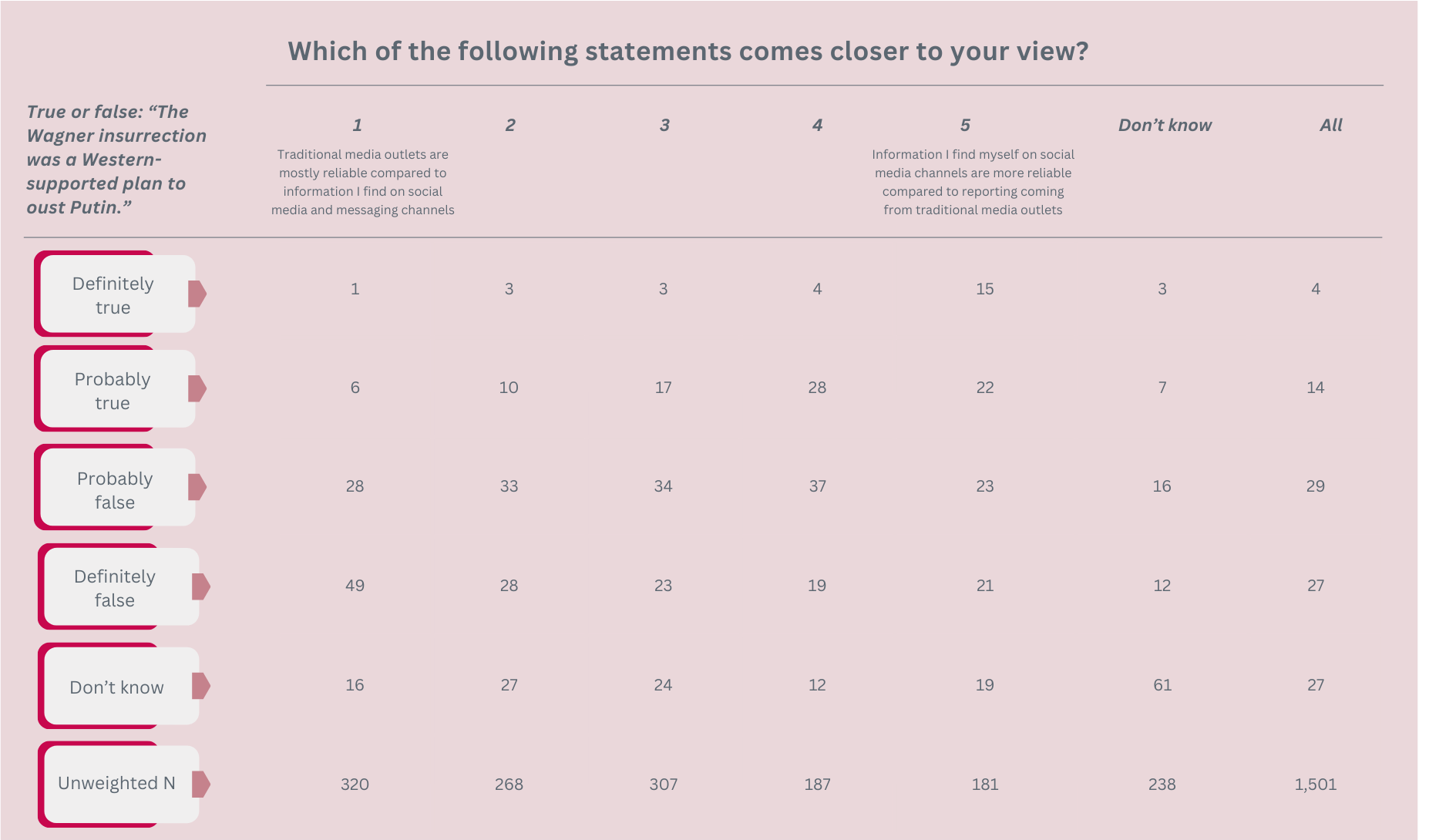This screenshot has height=840, width=1429.
Task: Select the Unweighted N row label
Action: [x=116, y=783]
